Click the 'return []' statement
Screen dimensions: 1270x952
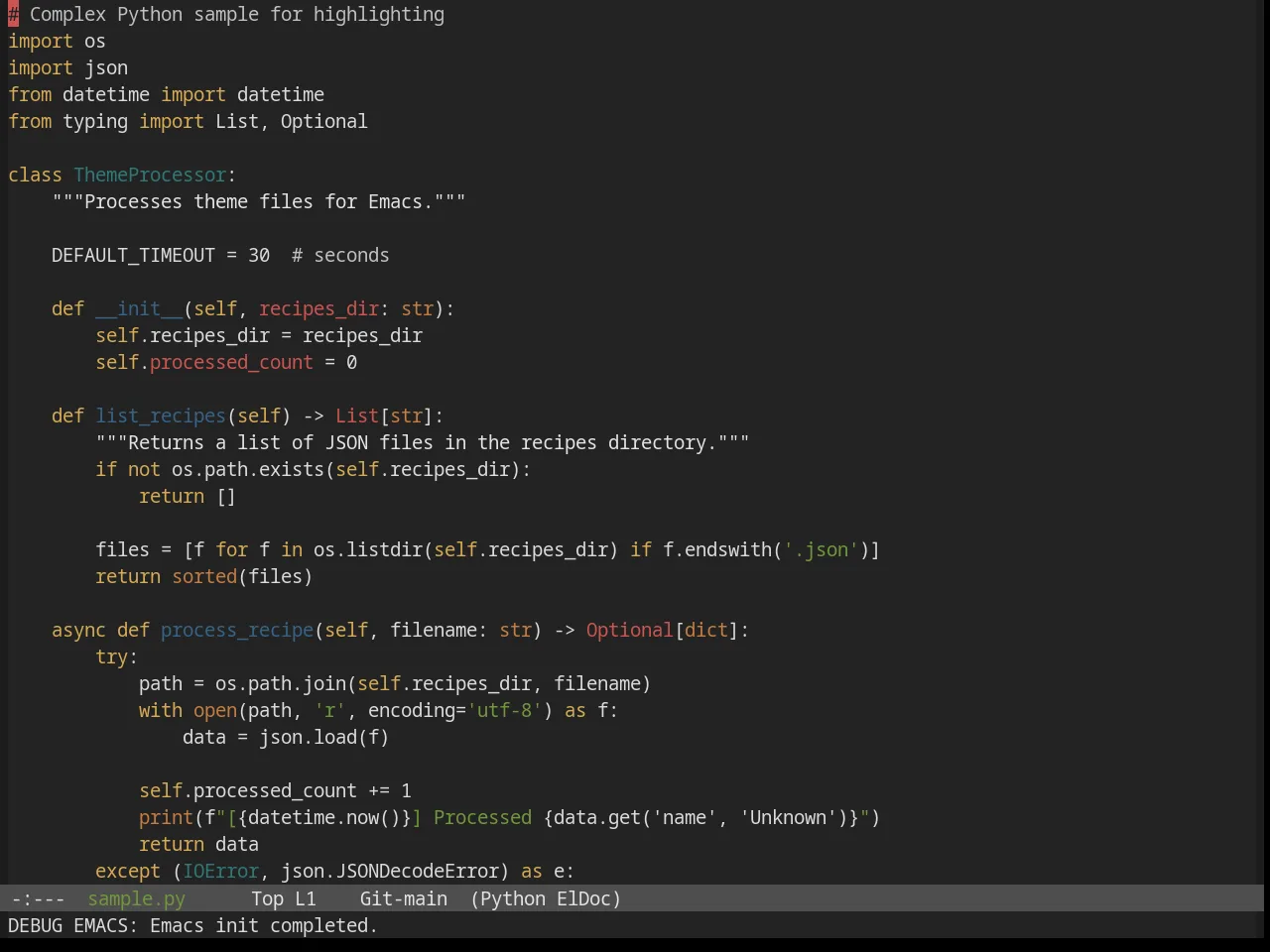(188, 496)
